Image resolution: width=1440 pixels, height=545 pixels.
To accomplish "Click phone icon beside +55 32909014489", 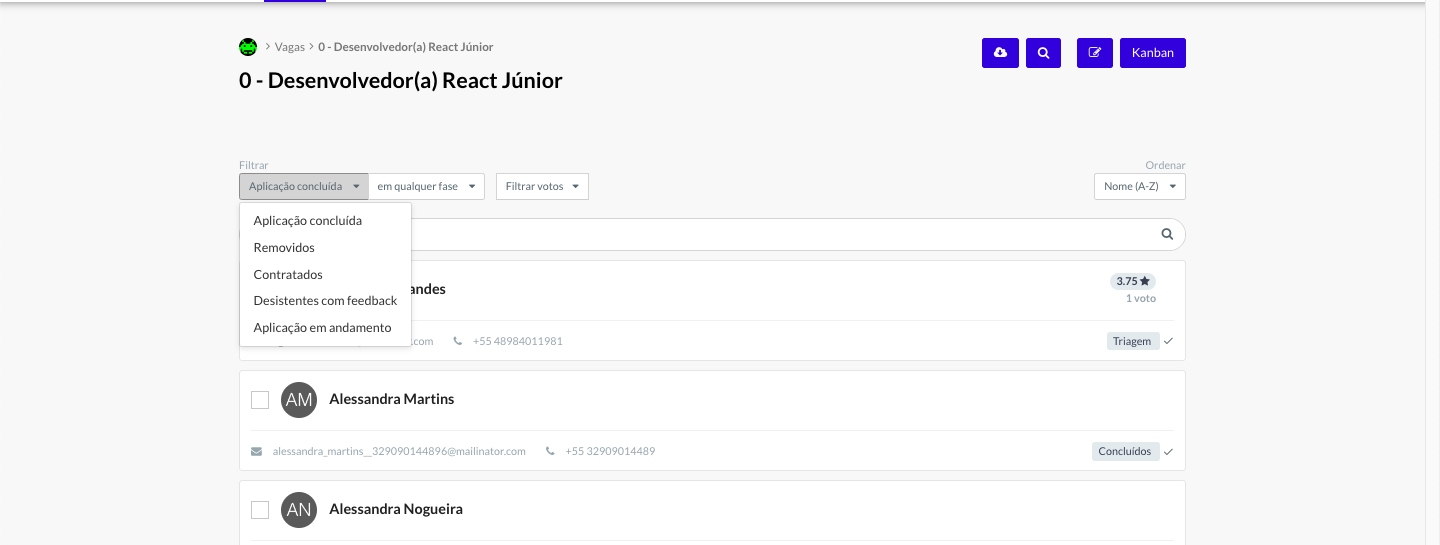I will click(x=550, y=451).
